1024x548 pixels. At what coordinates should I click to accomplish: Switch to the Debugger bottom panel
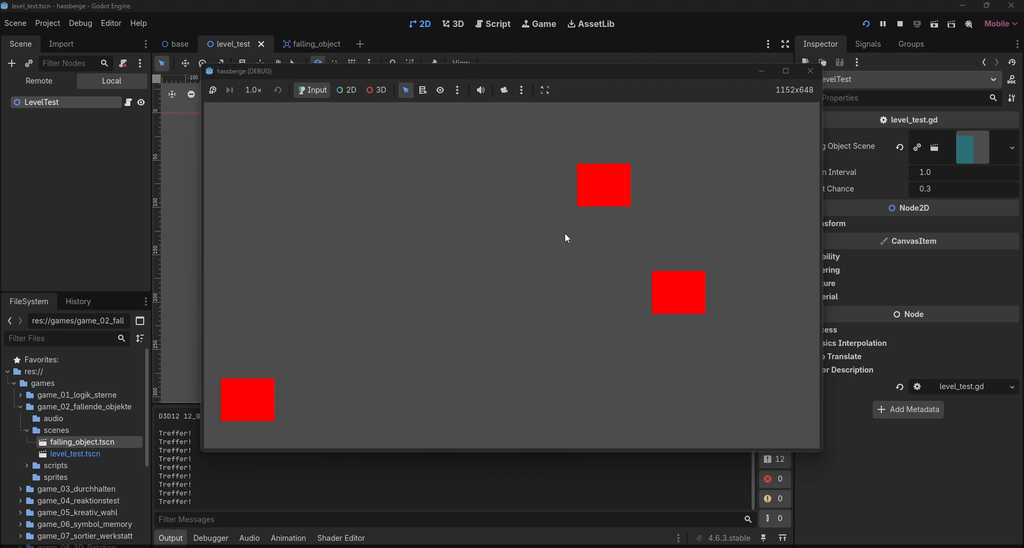click(x=211, y=538)
